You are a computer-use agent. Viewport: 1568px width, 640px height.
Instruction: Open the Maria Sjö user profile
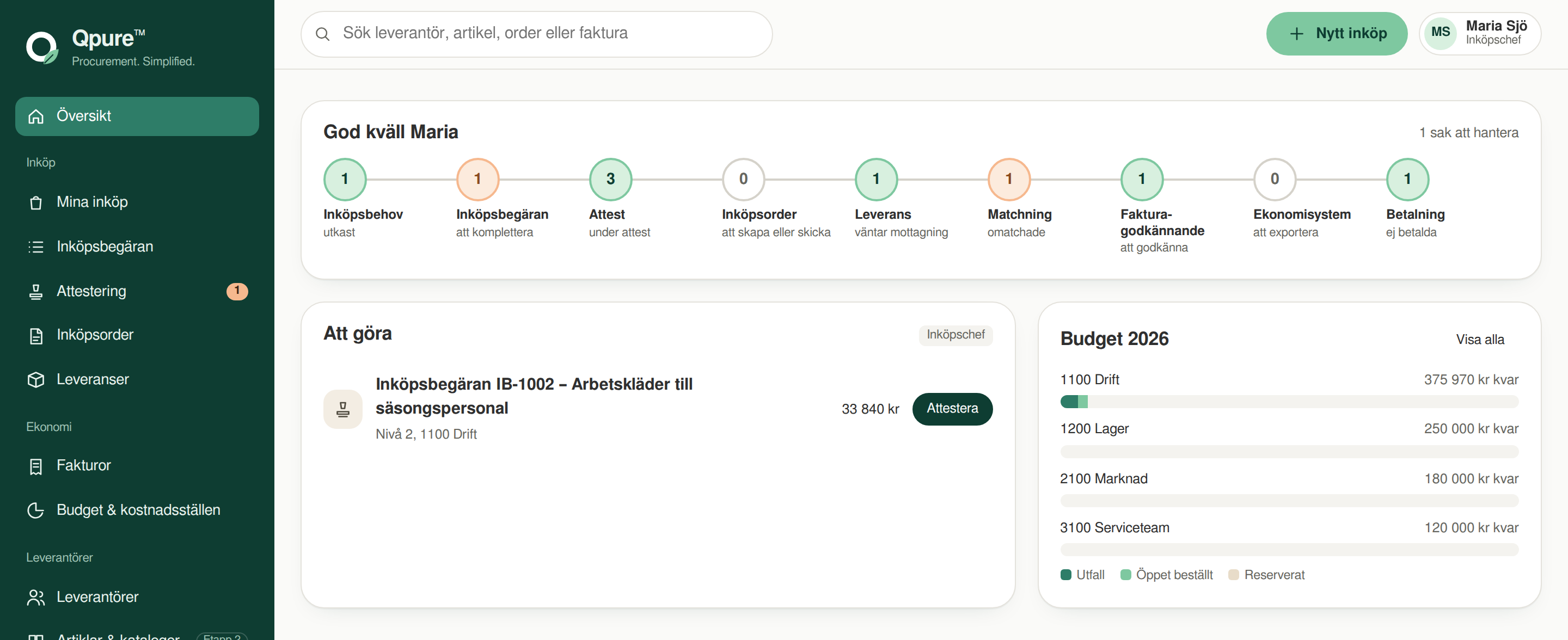click(x=1480, y=33)
